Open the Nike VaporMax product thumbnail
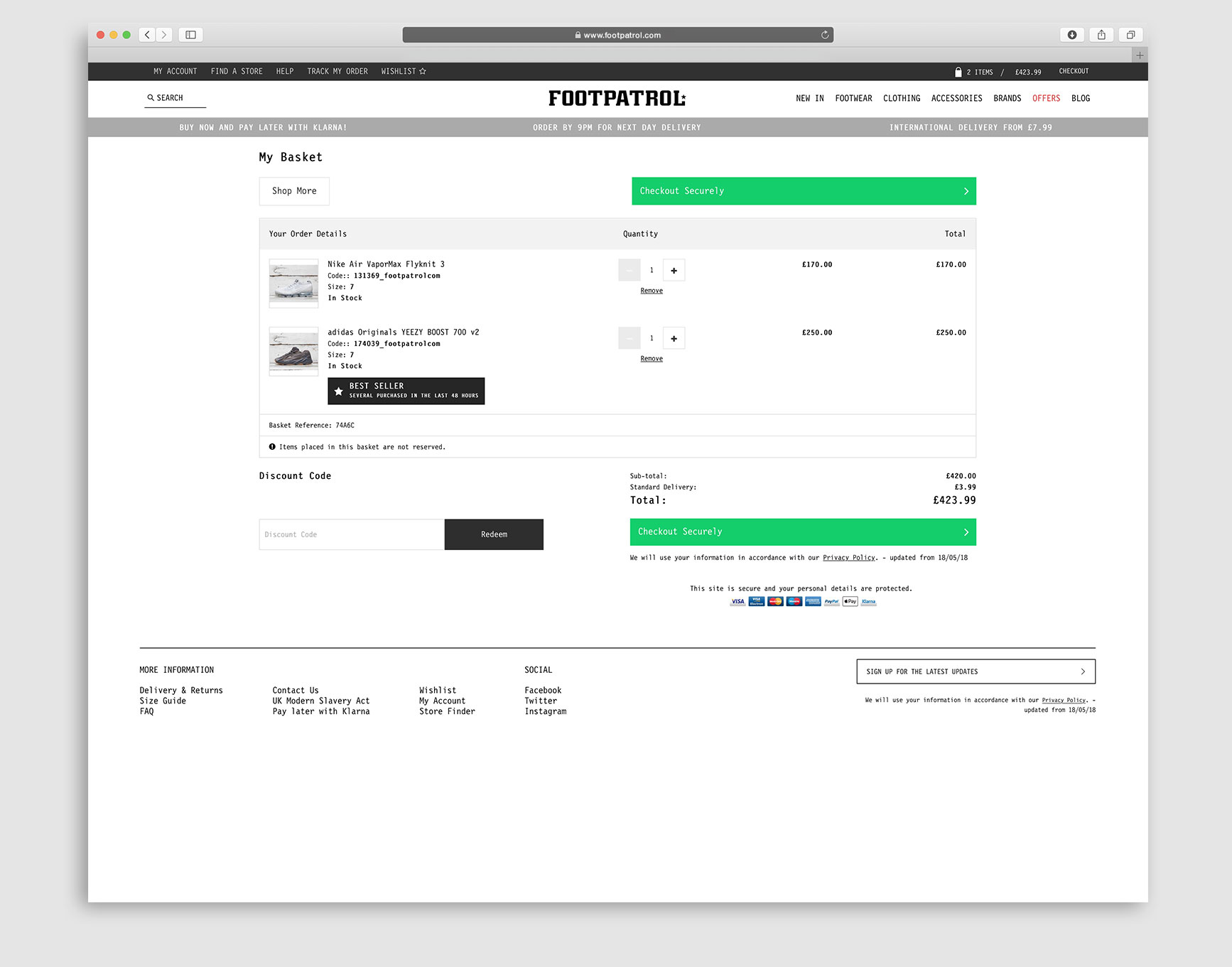 tap(293, 283)
